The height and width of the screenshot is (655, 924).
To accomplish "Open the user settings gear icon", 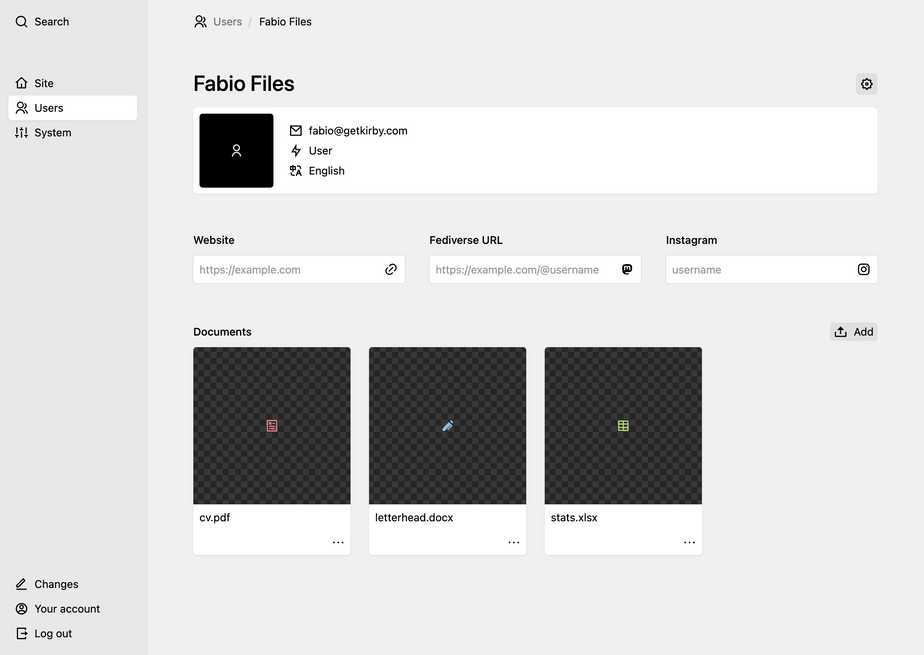I will [x=867, y=84].
